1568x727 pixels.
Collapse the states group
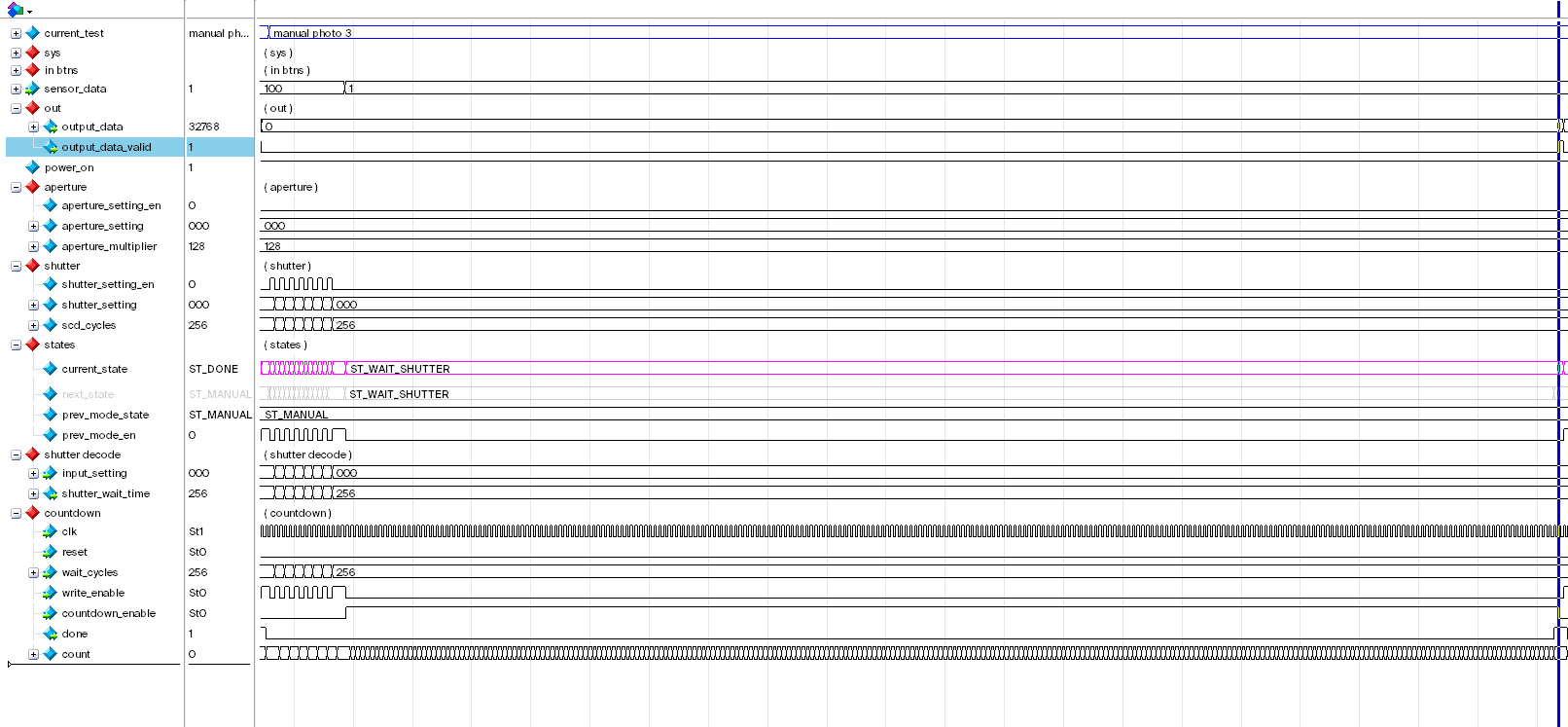(x=16, y=345)
